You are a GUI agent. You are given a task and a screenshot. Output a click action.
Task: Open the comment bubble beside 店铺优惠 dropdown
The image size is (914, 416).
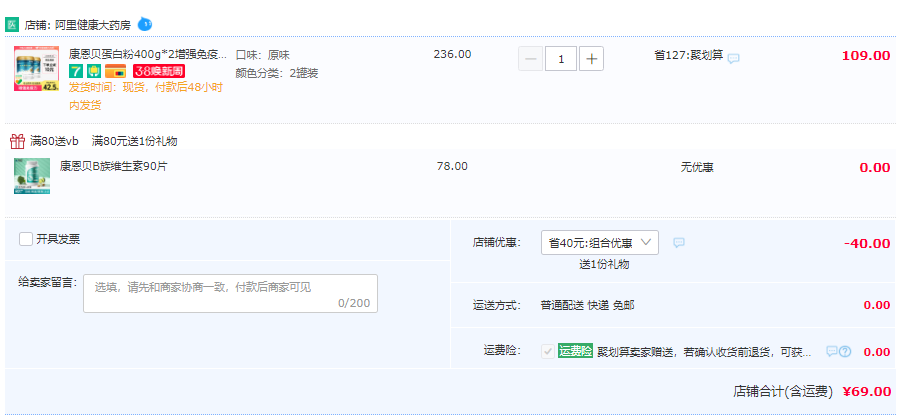[x=679, y=243]
